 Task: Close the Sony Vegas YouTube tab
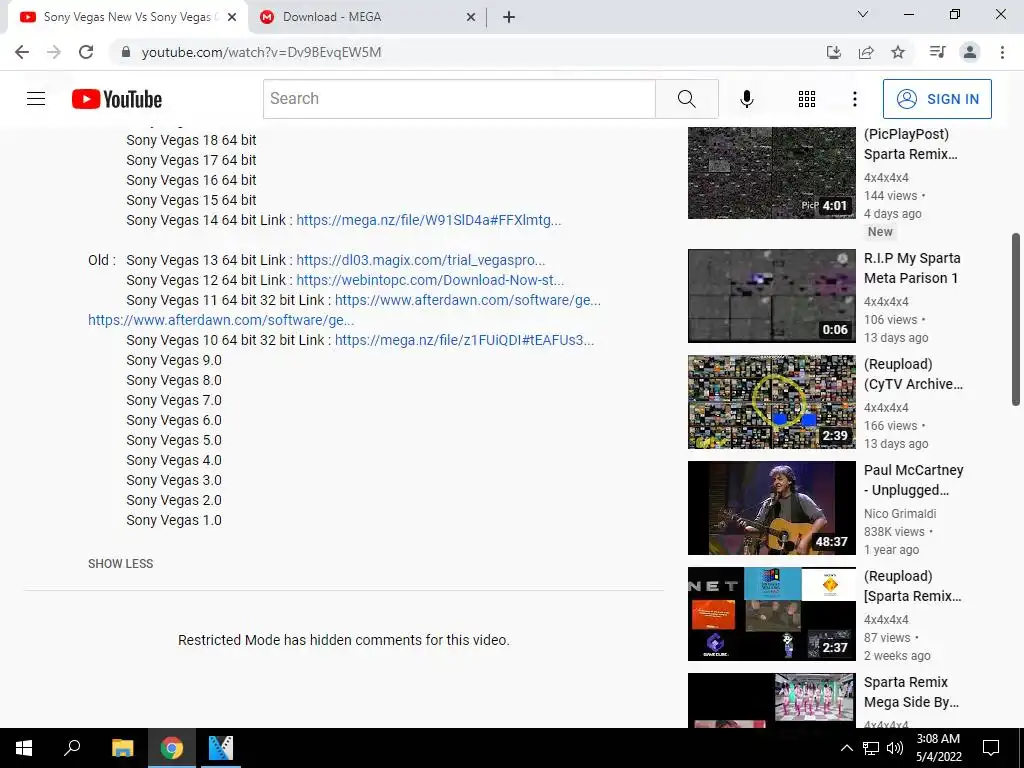click(231, 18)
